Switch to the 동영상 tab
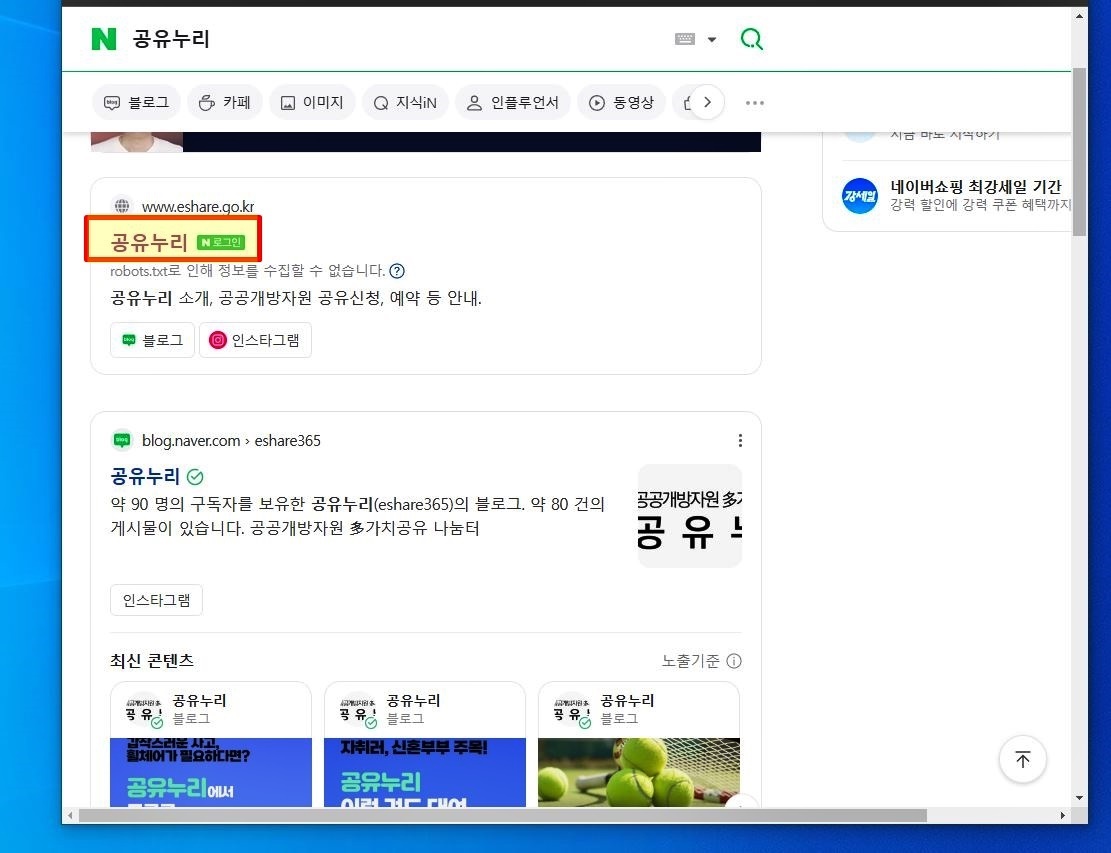The image size is (1111, 853). (x=621, y=103)
